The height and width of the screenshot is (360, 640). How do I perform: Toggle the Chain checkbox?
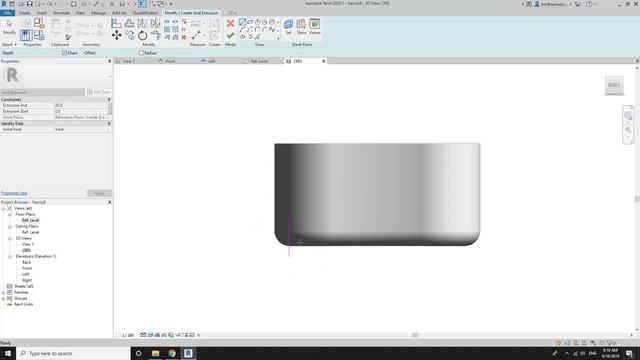(x=64, y=53)
